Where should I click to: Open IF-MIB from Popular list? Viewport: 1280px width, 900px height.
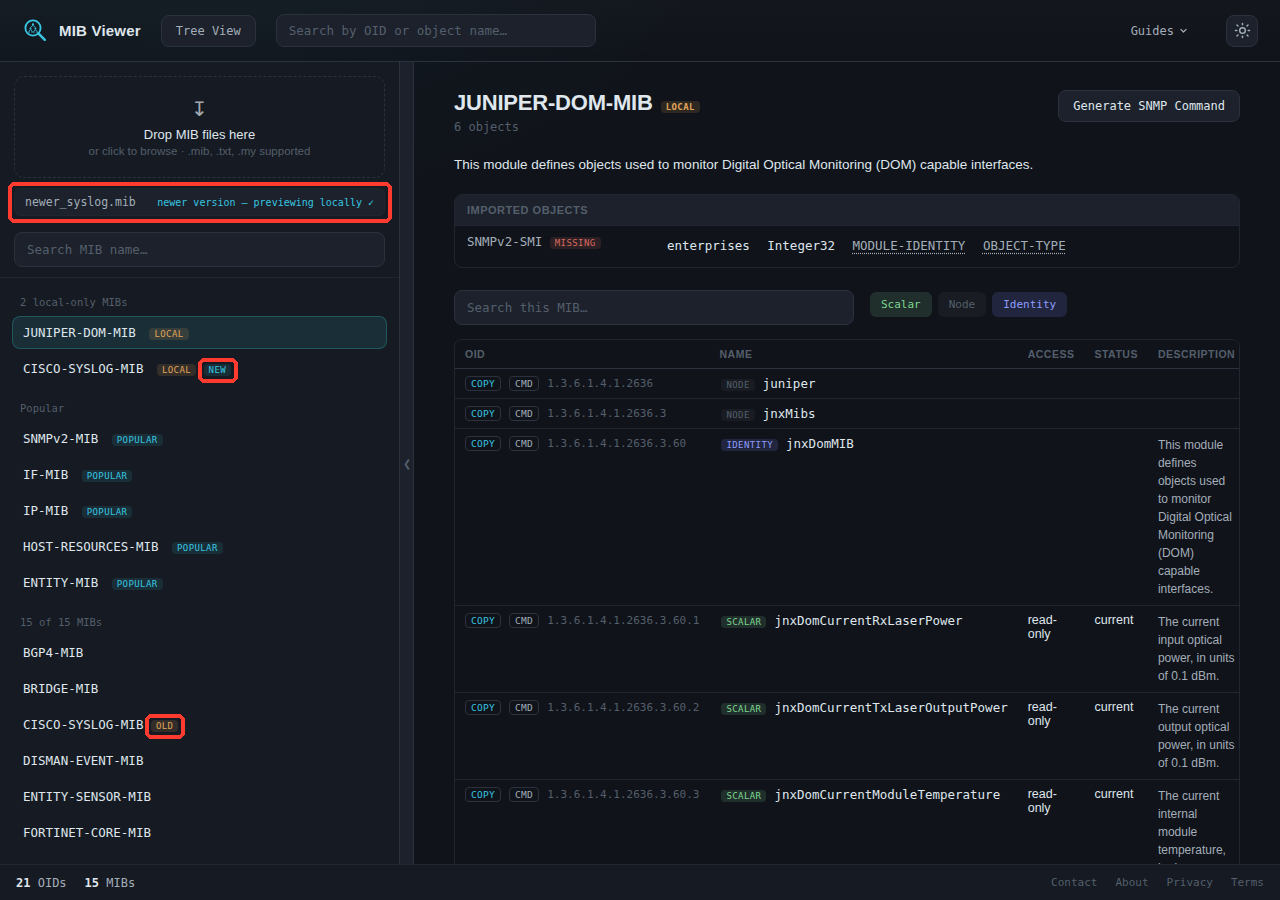click(199, 475)
